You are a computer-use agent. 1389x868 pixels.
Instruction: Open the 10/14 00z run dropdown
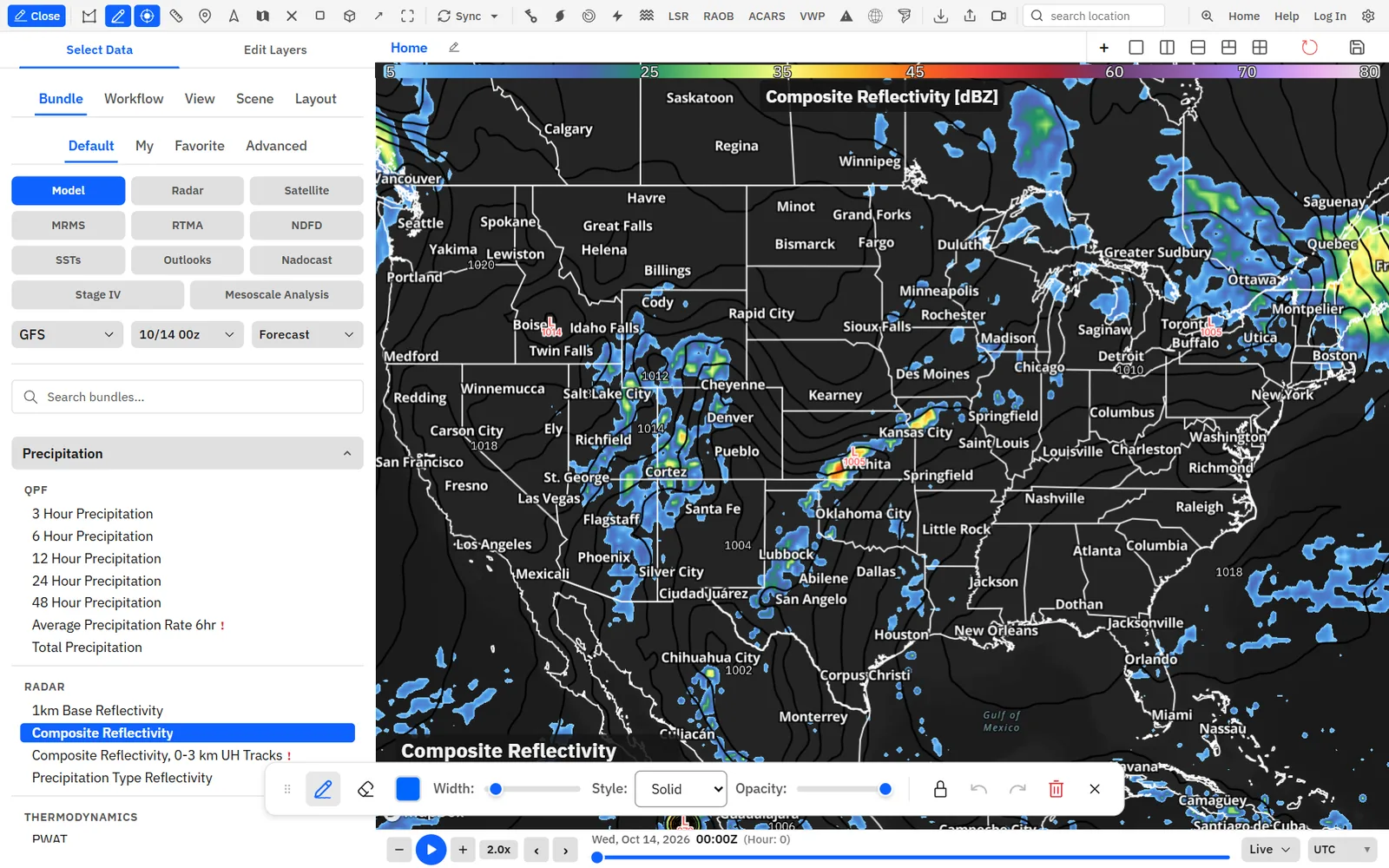pyautogui.click(x=187, y=334)
